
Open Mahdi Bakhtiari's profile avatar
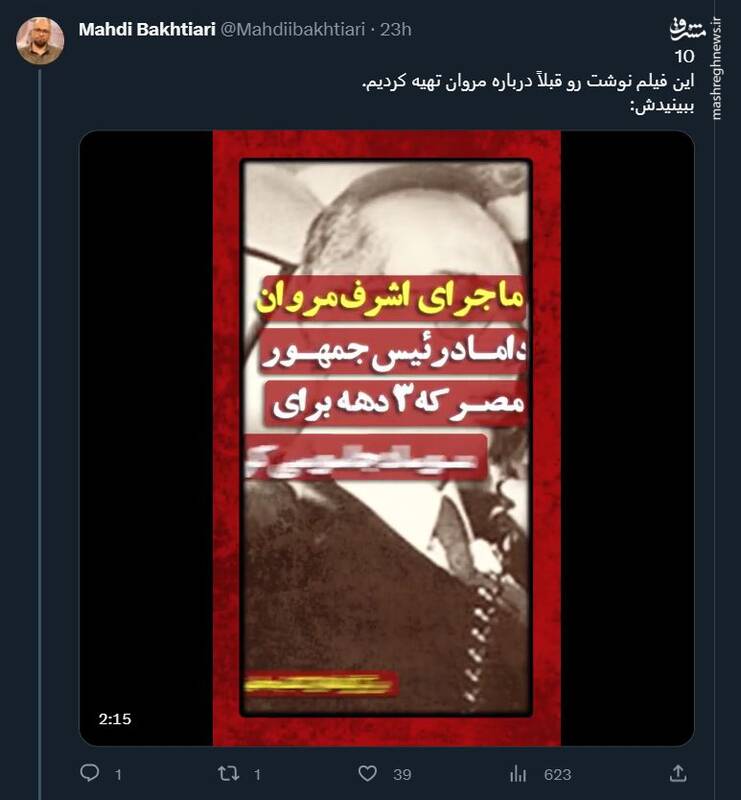tap(40, 40)
